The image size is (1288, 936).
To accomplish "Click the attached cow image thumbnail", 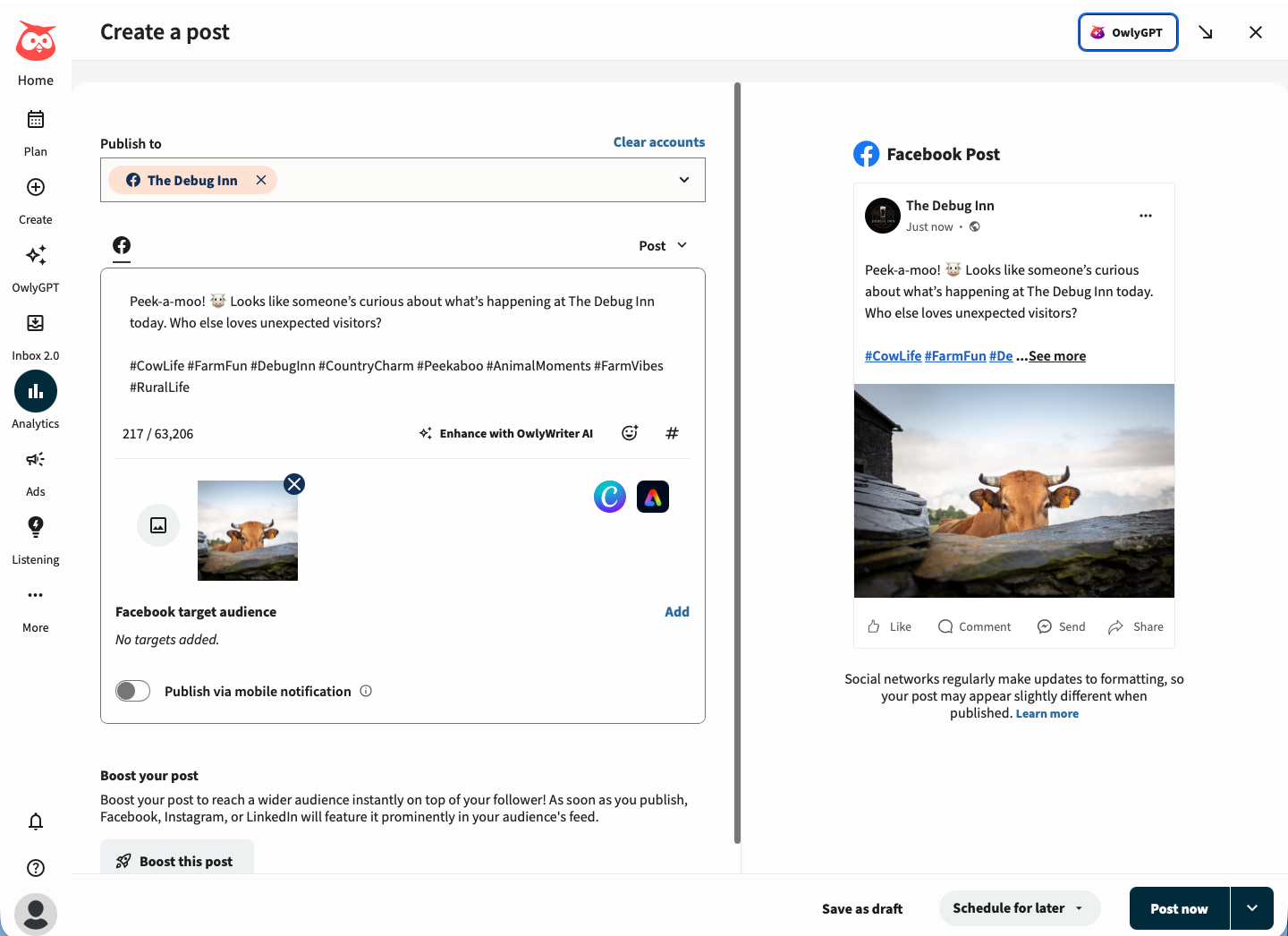I will (x=248, y=531).
